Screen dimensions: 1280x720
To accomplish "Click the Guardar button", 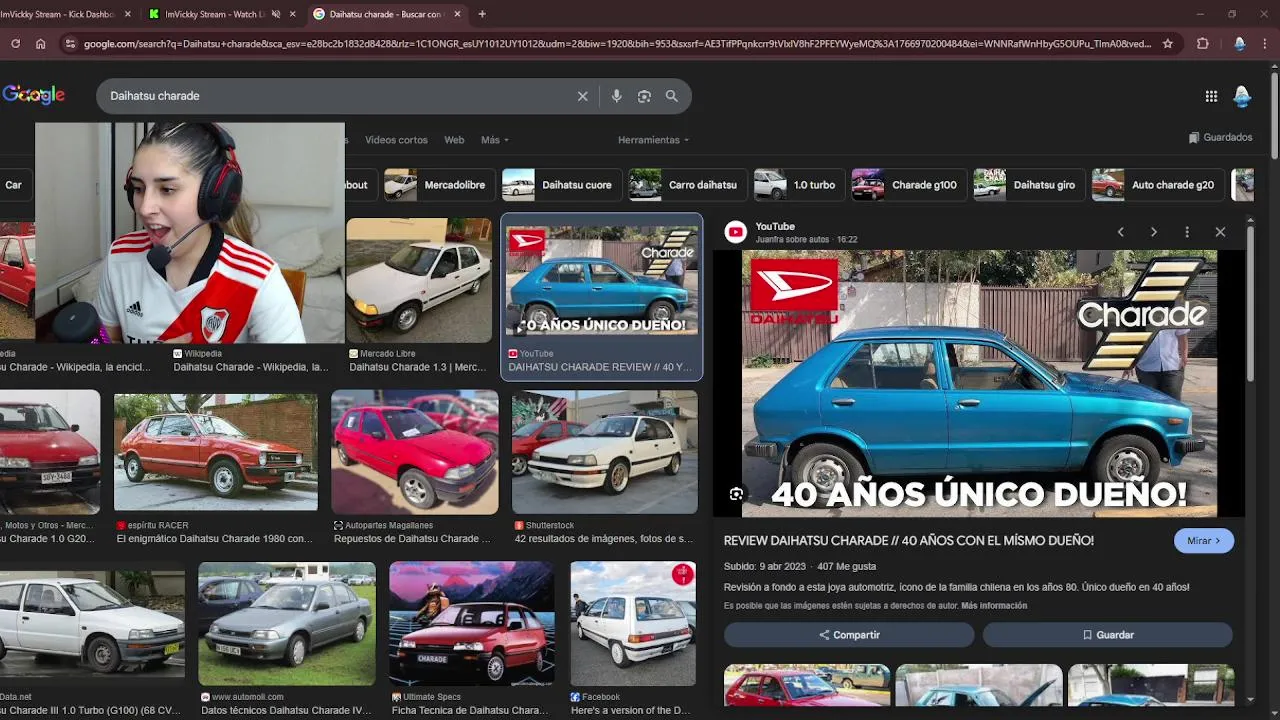I will (1108, 635).
